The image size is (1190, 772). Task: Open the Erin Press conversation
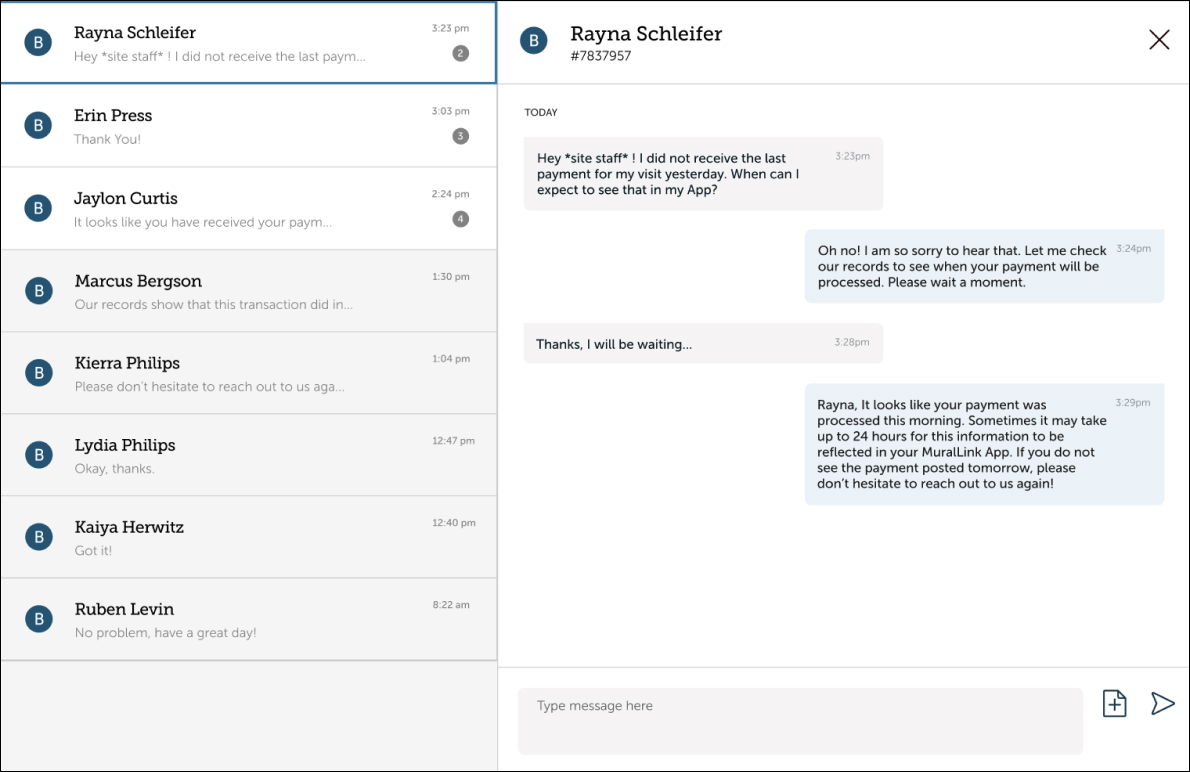tap(248, 126)
